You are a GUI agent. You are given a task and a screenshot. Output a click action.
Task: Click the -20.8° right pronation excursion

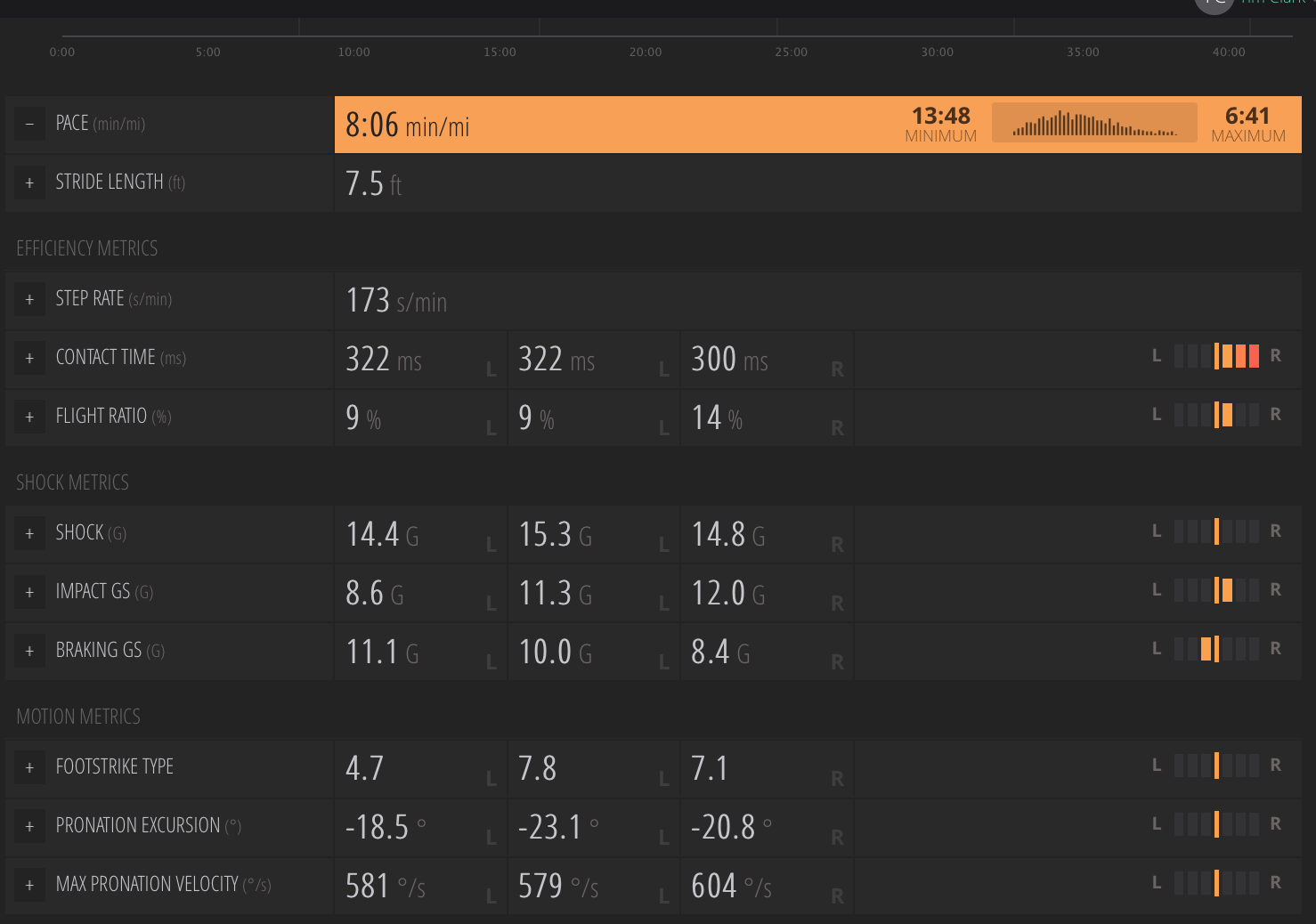click(x=732, y=828)
